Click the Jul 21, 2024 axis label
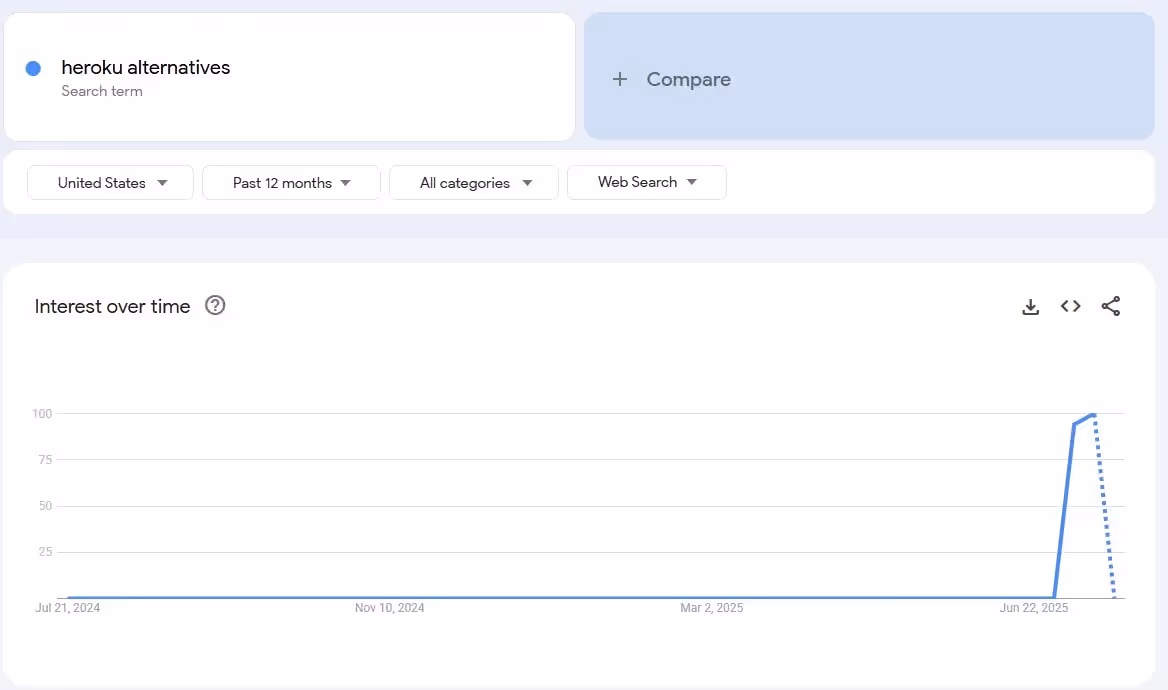This screenshot has width=1168, height=690. [67, 607]
